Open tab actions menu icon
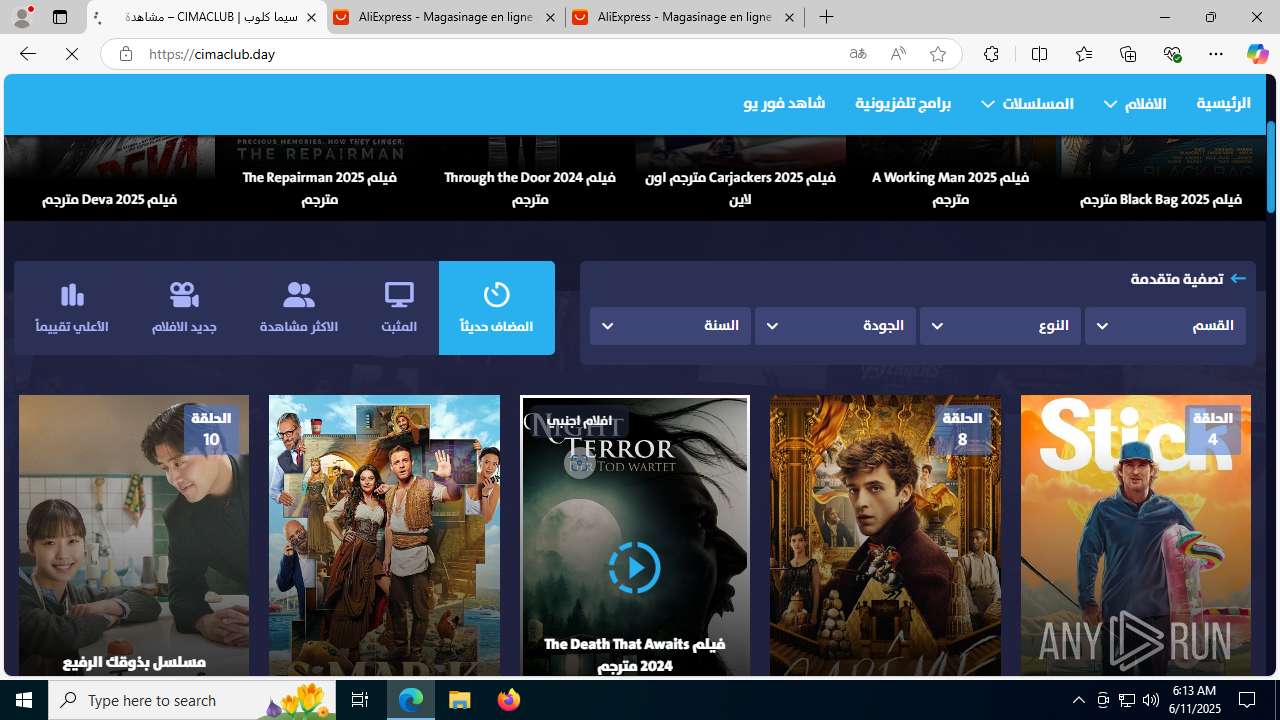The height and width of the screenshot is (720, 1280). tap(60, 17)
